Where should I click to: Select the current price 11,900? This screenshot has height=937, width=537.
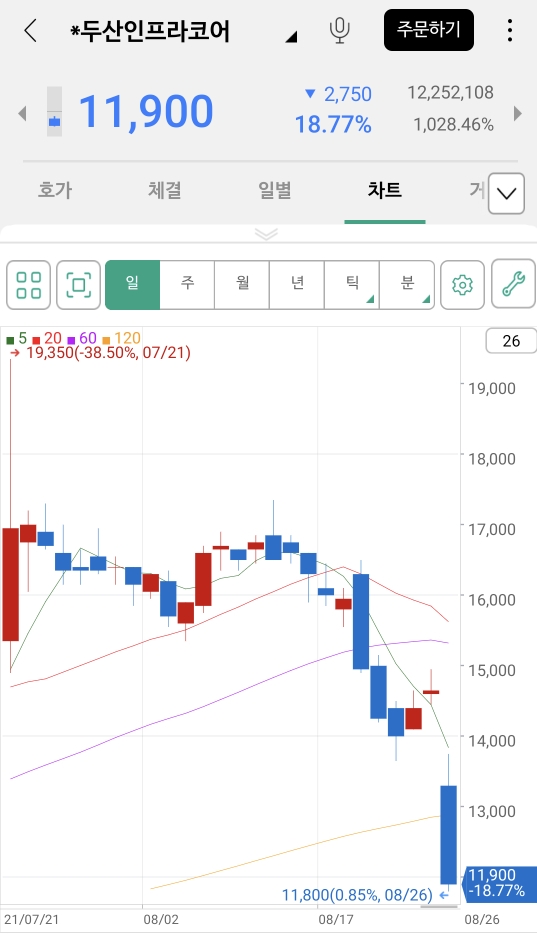[x=146, y=112]
